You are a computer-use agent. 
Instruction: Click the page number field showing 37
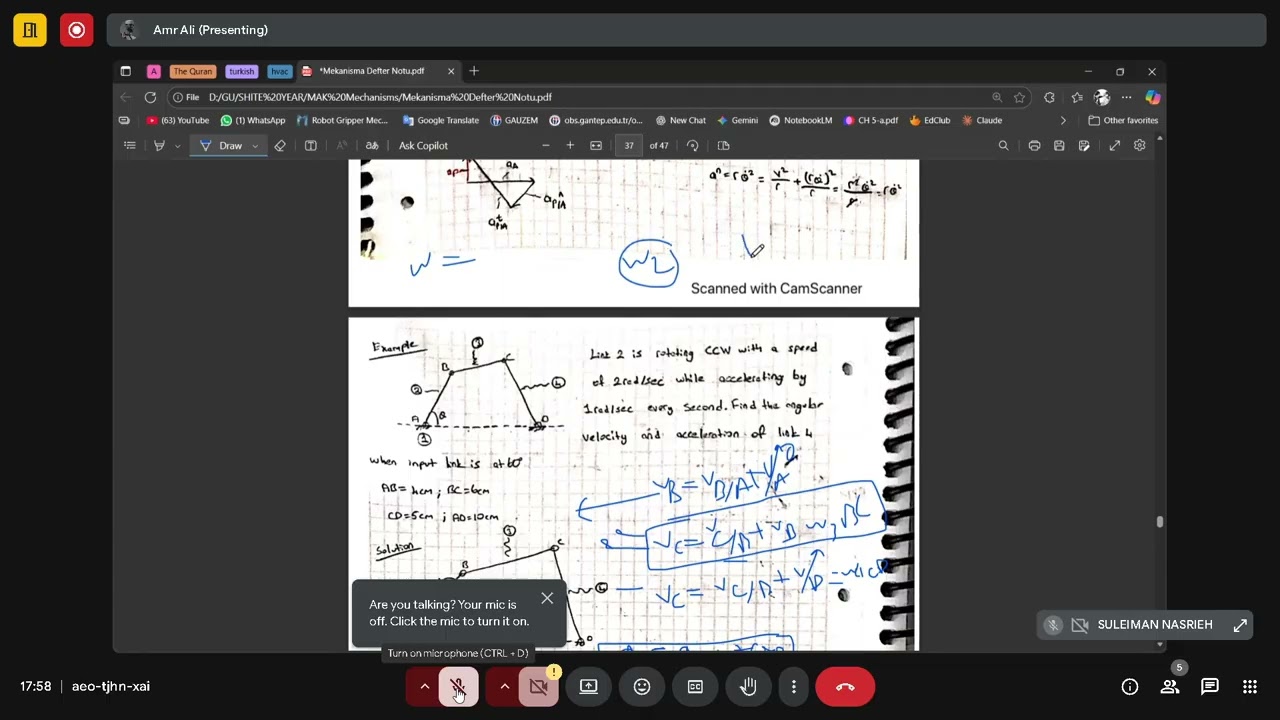(629, 146)
